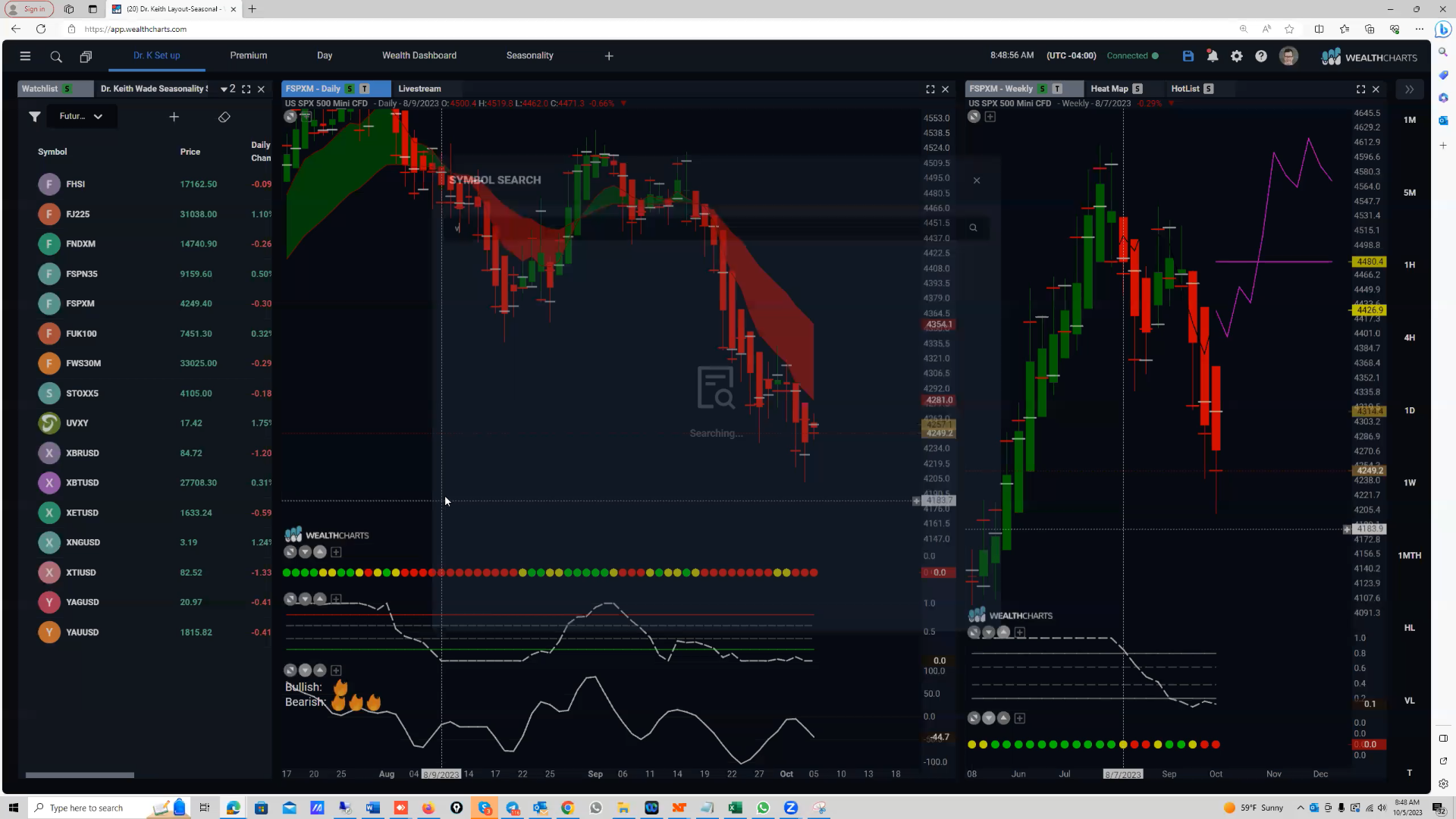
Task: Maximize the FSPXM Daily chart panel
Action: (930, 89)
